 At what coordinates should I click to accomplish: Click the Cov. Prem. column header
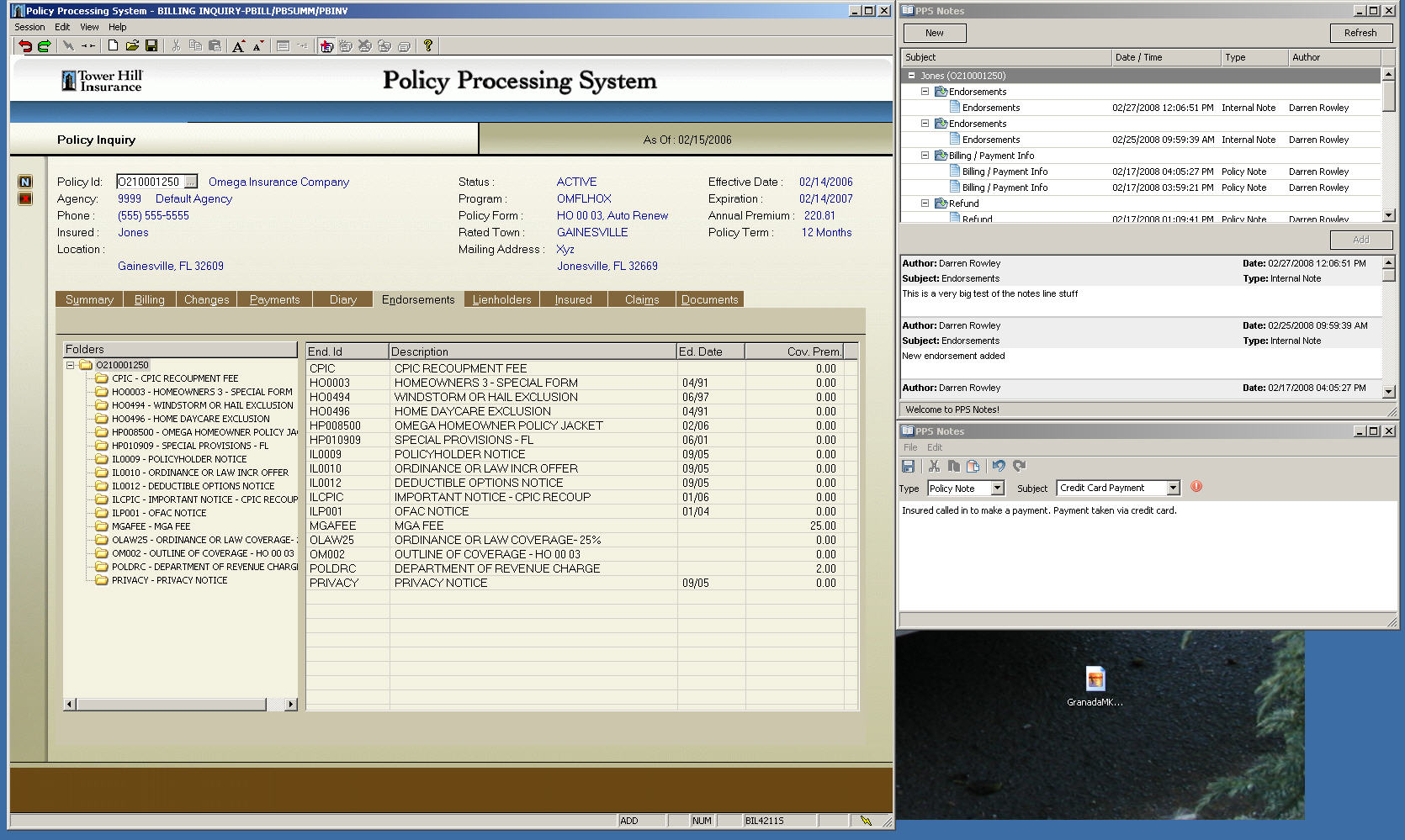click(x=793, y=351)
